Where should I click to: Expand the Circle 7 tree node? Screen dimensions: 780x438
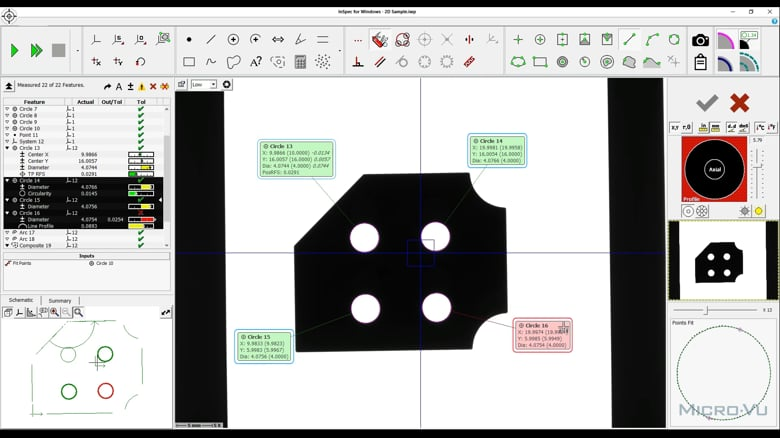click(7, 109)
